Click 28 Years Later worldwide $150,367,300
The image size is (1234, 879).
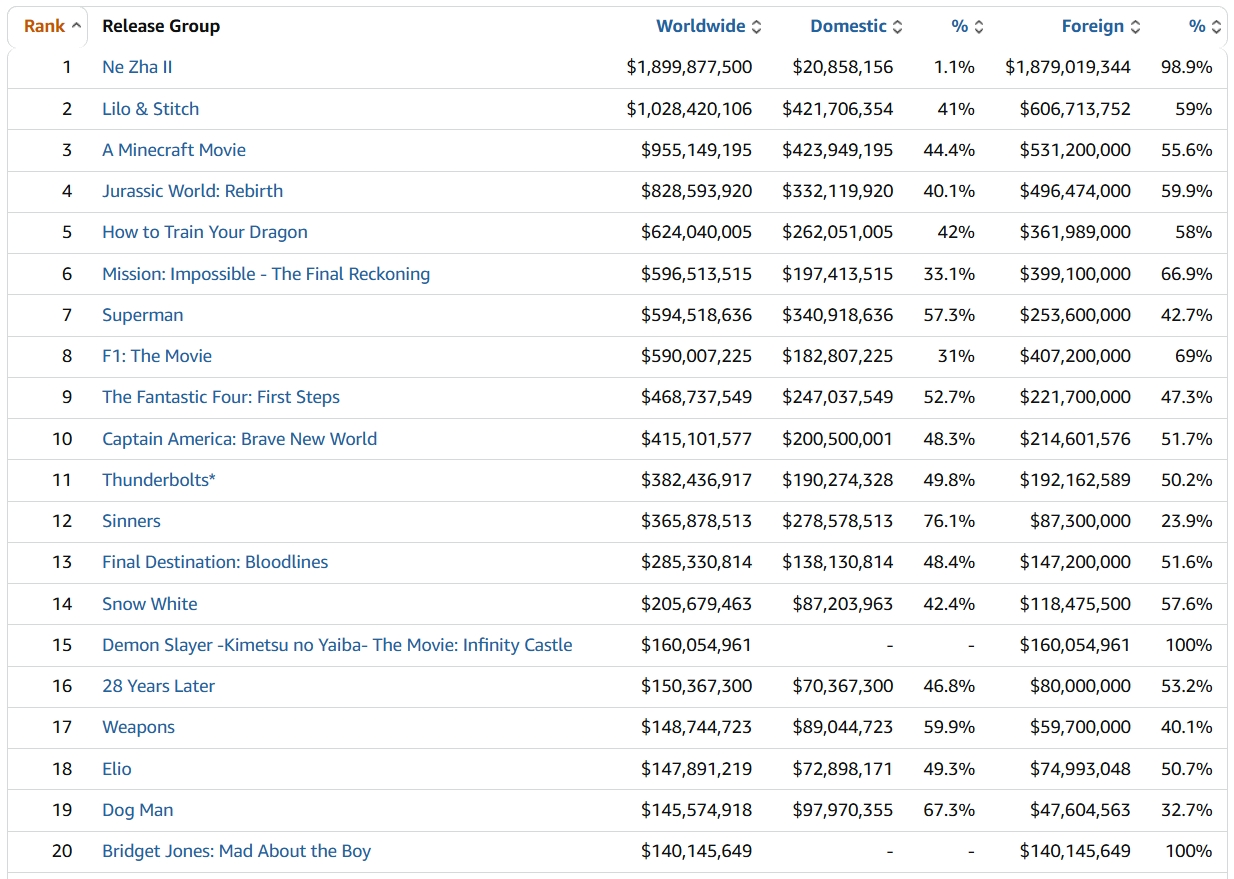pyautogui.click(x=696, y=686)
